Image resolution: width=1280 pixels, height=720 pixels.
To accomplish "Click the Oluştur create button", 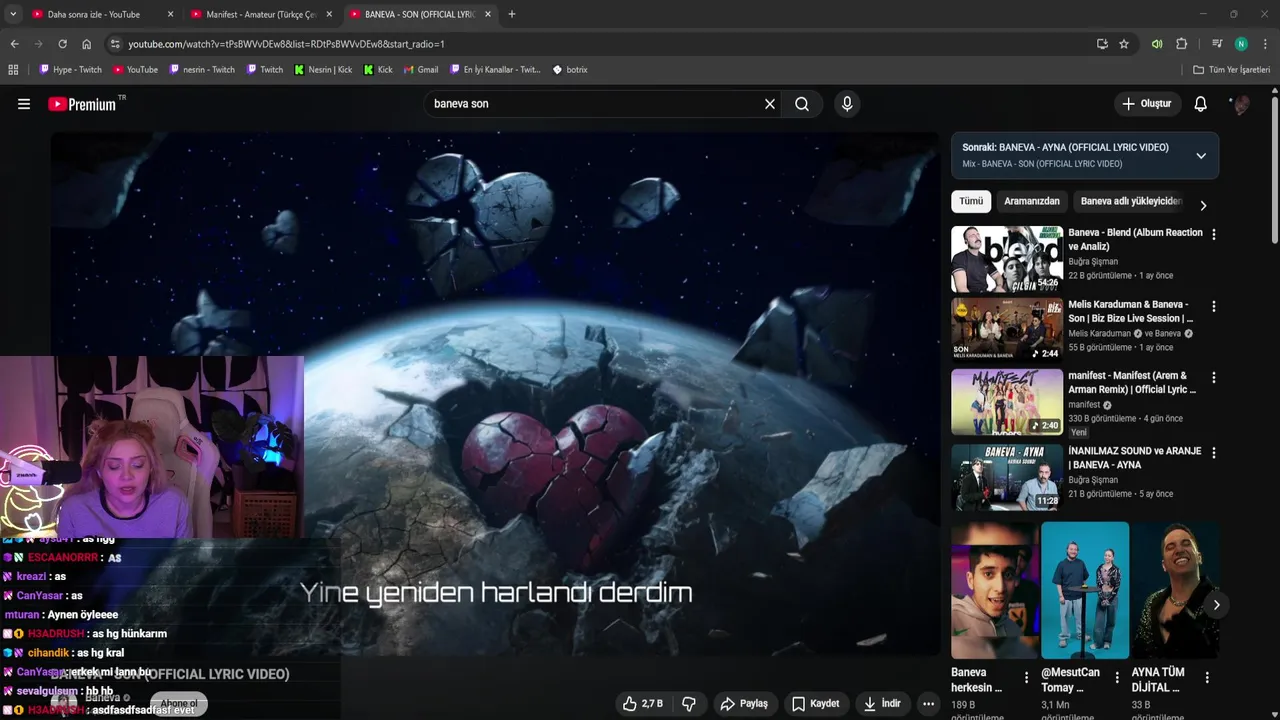I will pos(1147,104).
